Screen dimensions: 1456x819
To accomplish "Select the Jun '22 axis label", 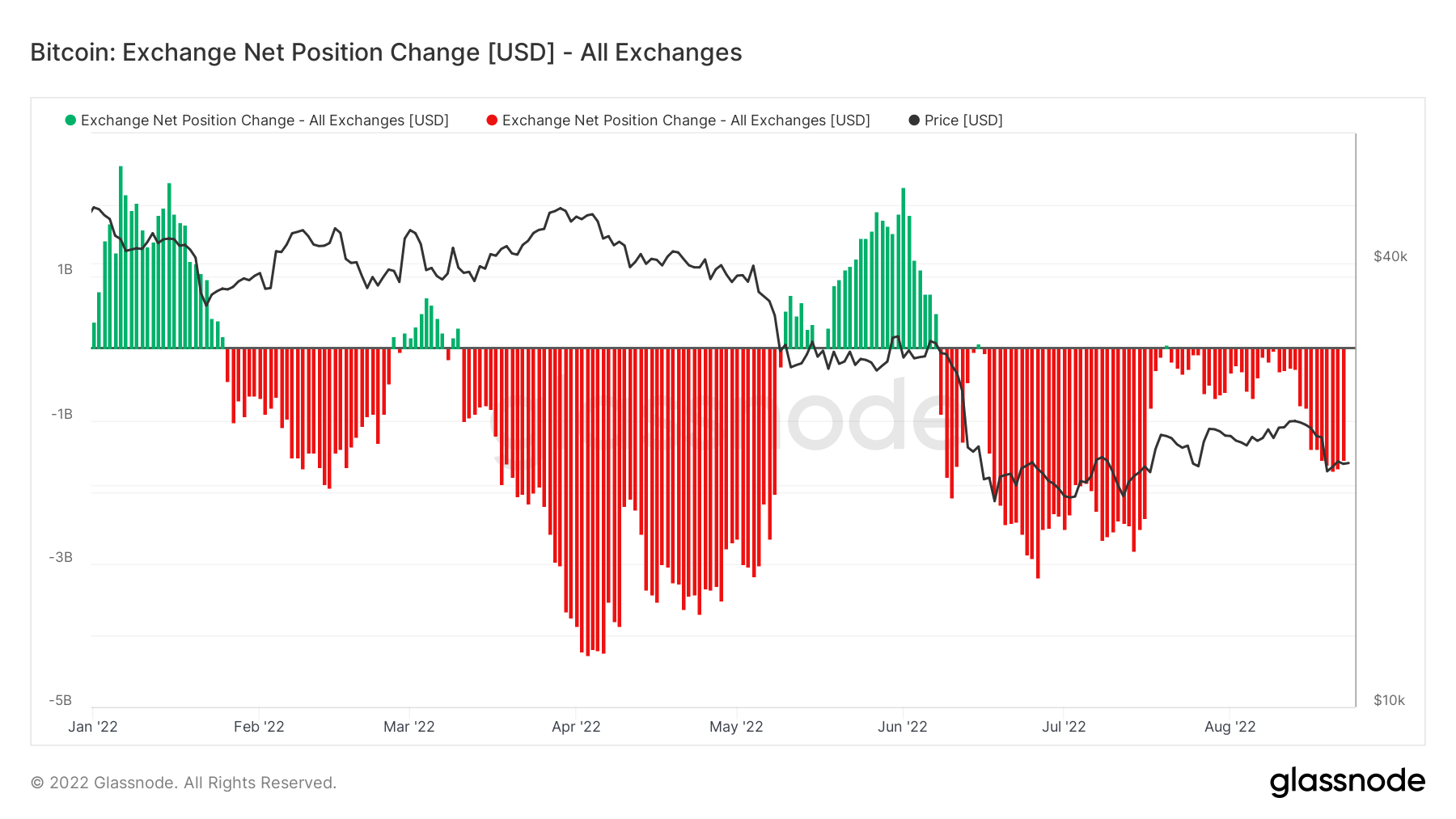I will point(903,727).
